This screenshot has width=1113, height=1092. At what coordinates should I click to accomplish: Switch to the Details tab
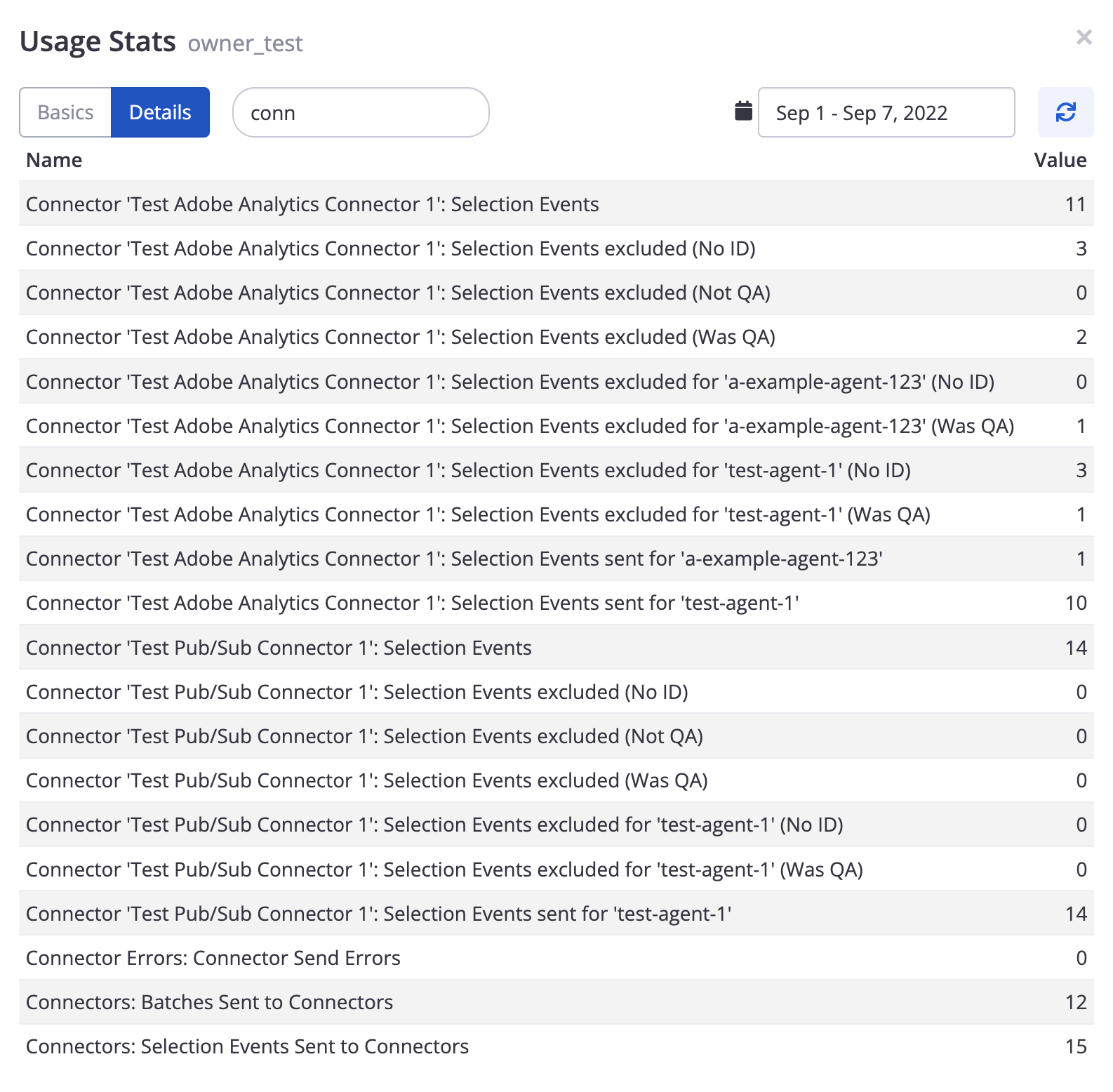click(160, 112)
